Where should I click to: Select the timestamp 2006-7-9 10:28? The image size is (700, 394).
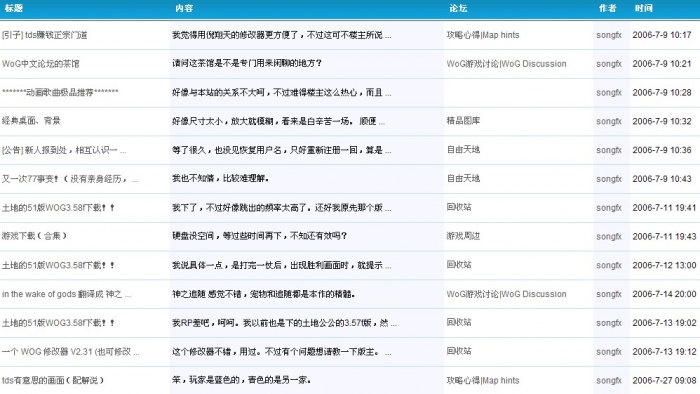tap(662, 92)
